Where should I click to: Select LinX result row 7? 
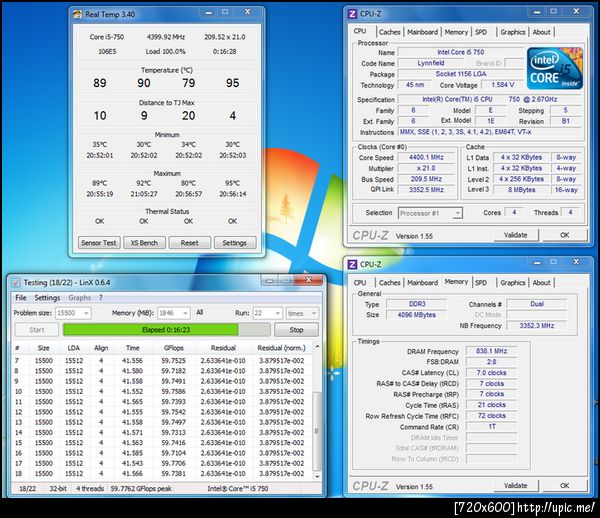162,361
